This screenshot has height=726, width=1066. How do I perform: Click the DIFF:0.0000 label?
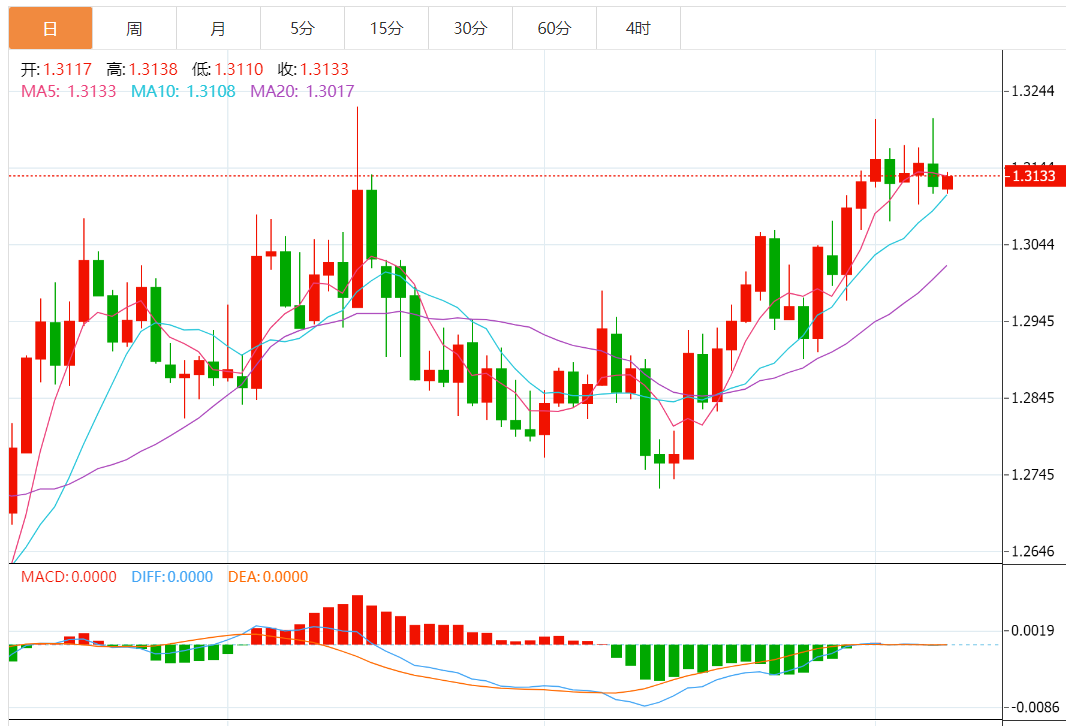pyautogui.click(x=172, y=576)
